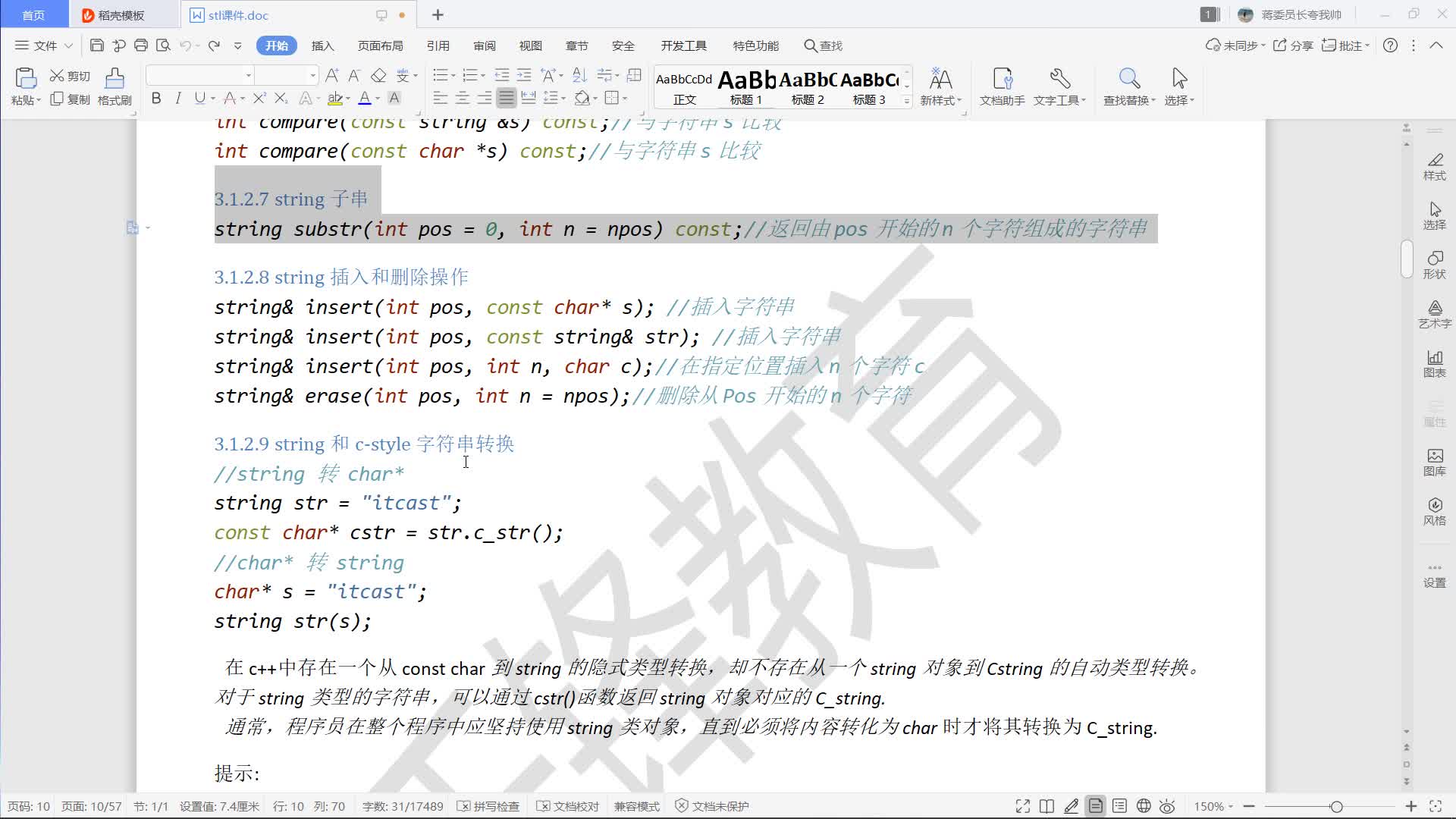Decrease font size icon

tap(354, 75)
